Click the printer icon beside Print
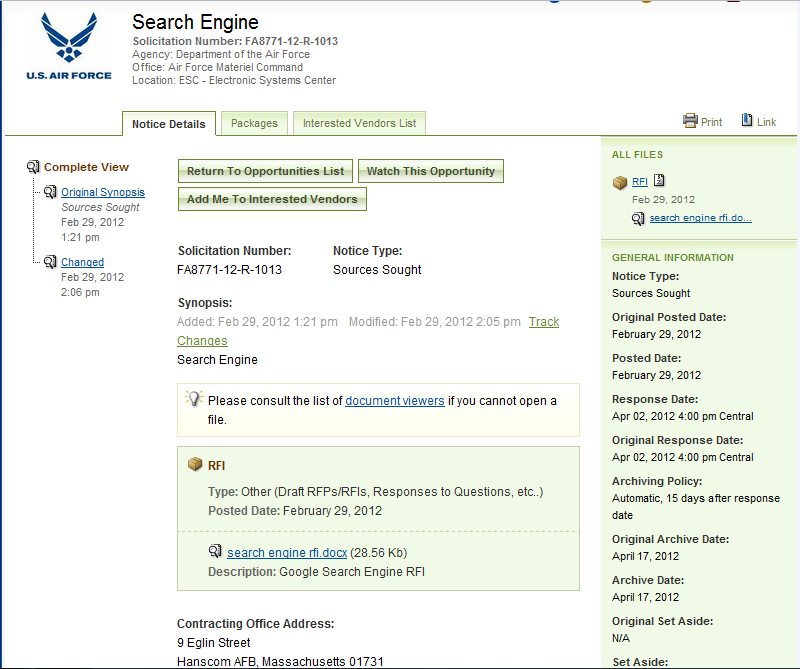 (690, 121)
